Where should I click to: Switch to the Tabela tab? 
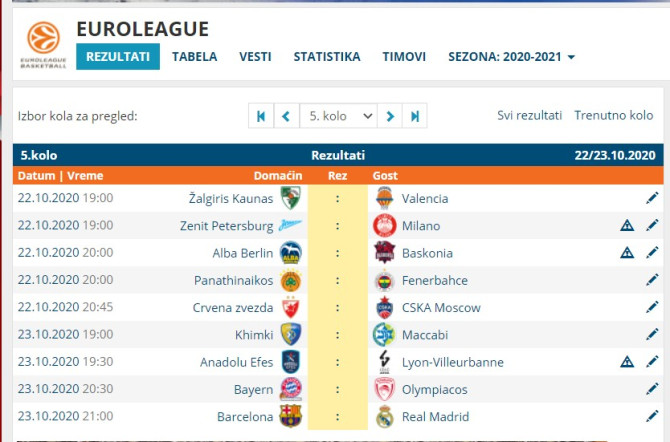coord(194,57)
